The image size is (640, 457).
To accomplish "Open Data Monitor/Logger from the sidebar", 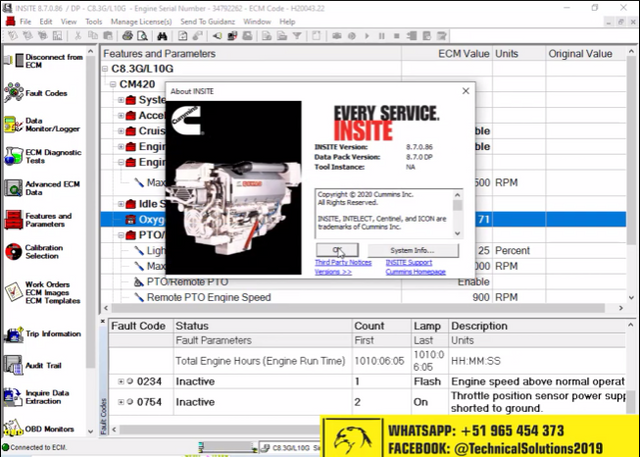I will [13, 125].
